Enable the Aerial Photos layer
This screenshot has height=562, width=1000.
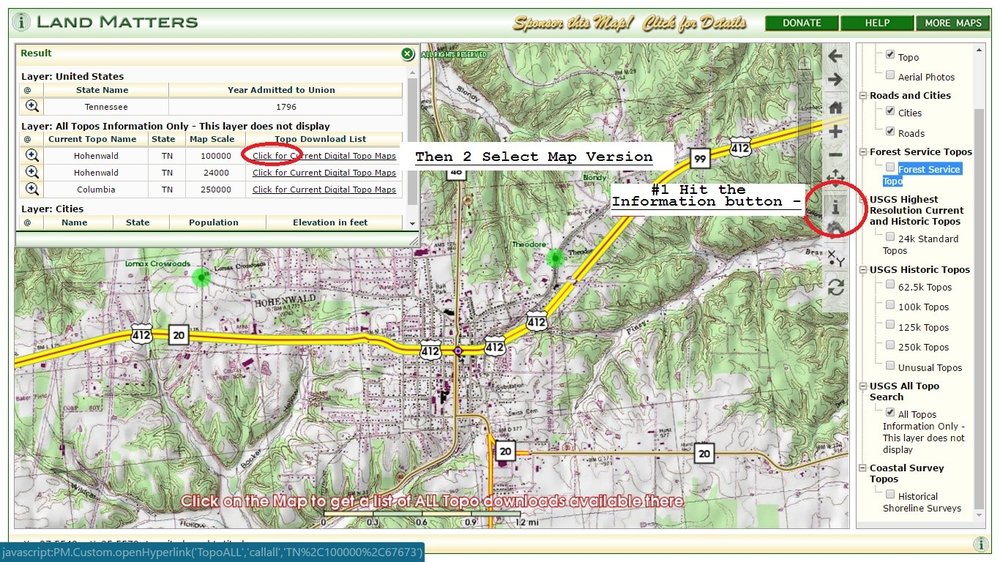(890, 75)
